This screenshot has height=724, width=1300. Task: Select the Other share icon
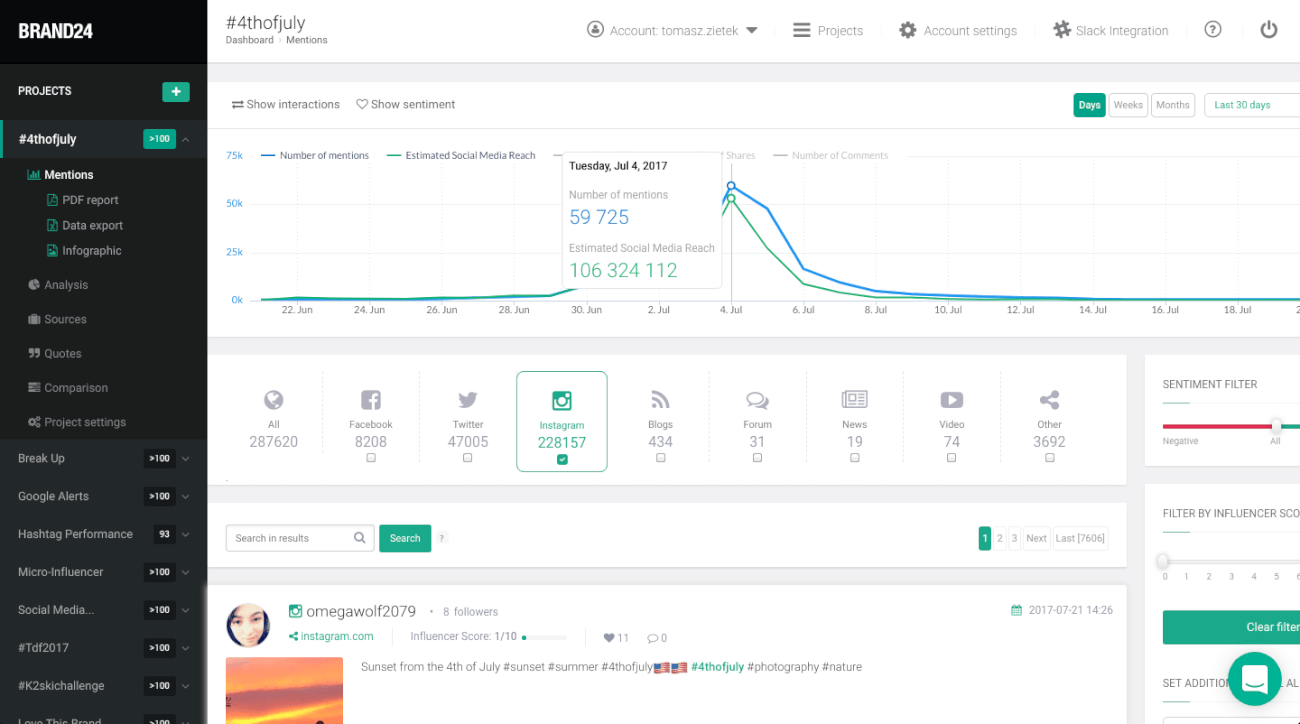1049,400
